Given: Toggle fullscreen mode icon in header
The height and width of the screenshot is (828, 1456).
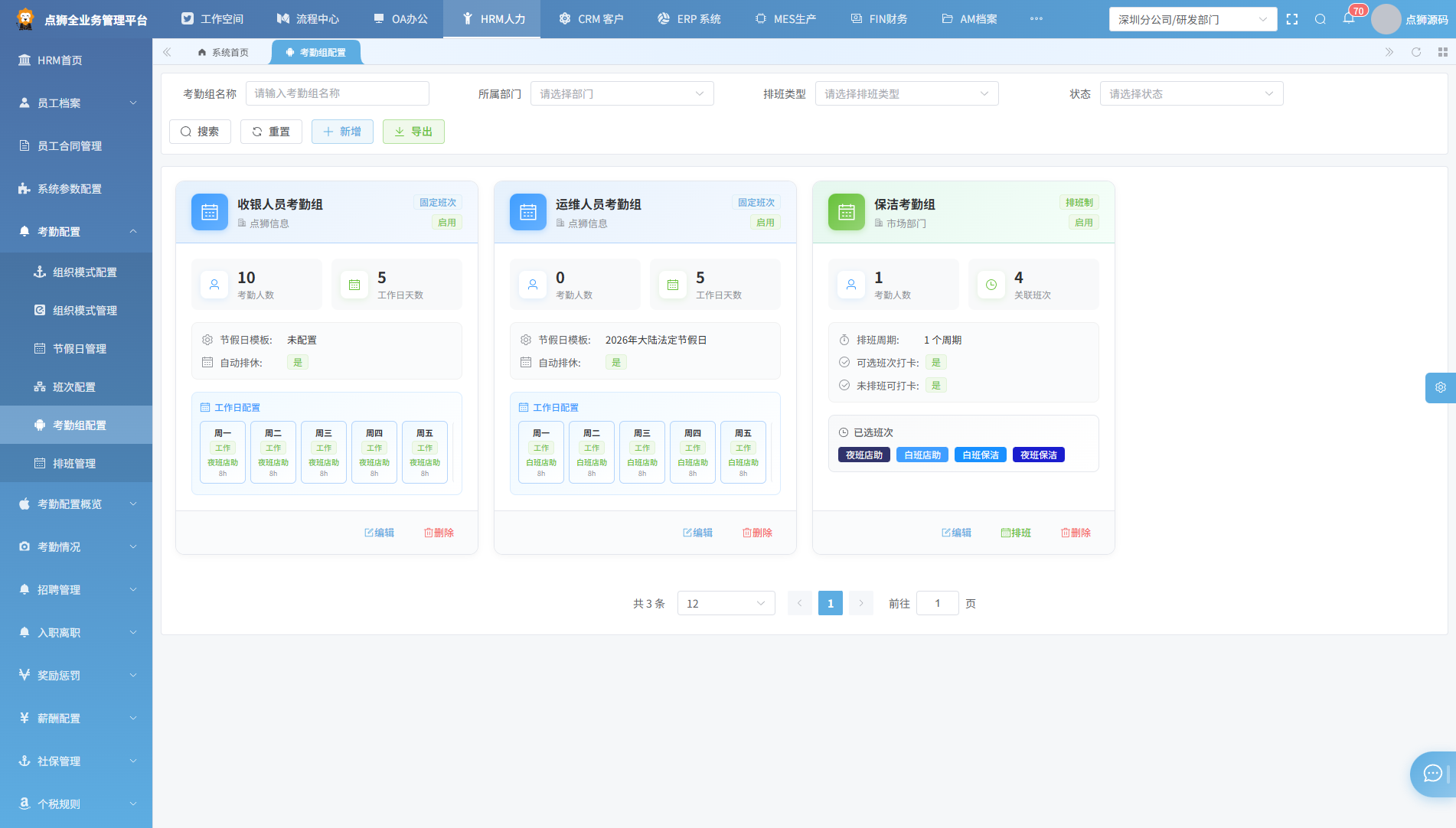Looking at the screenshot, I should [x=1292, y=19].
